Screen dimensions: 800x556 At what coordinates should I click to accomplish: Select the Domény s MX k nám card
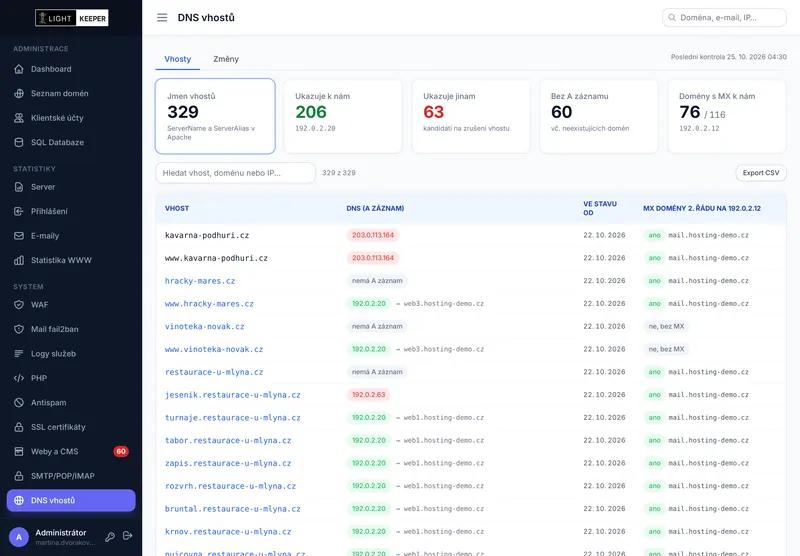(727, 116)
